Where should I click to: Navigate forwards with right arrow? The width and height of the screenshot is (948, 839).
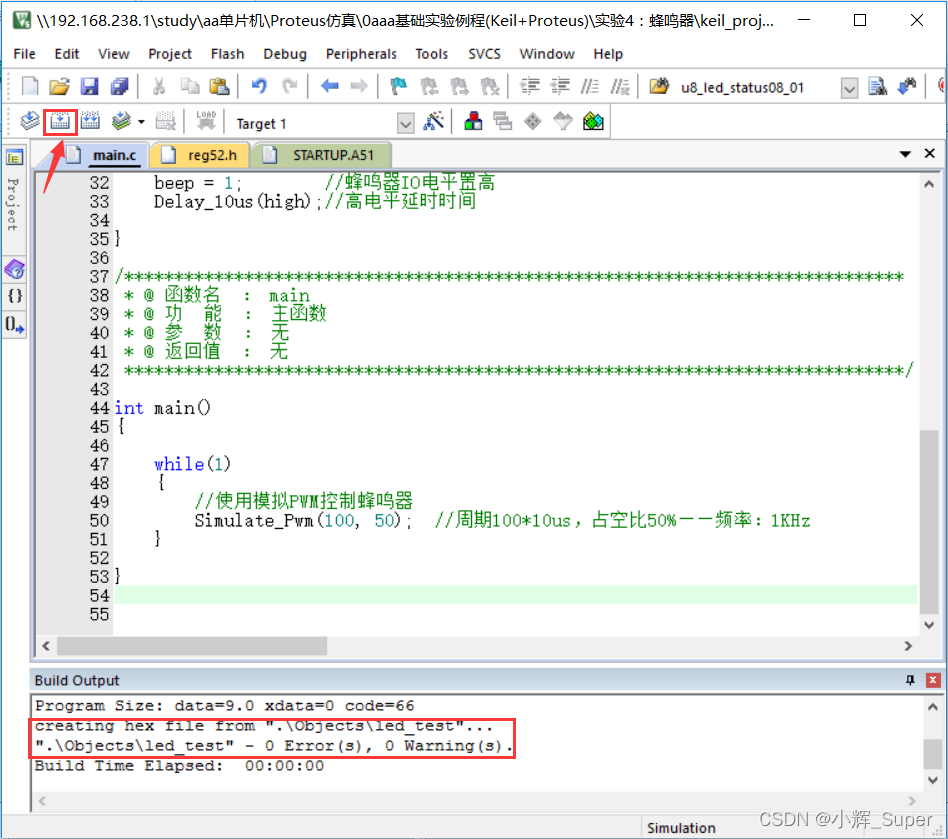(359, 86)
